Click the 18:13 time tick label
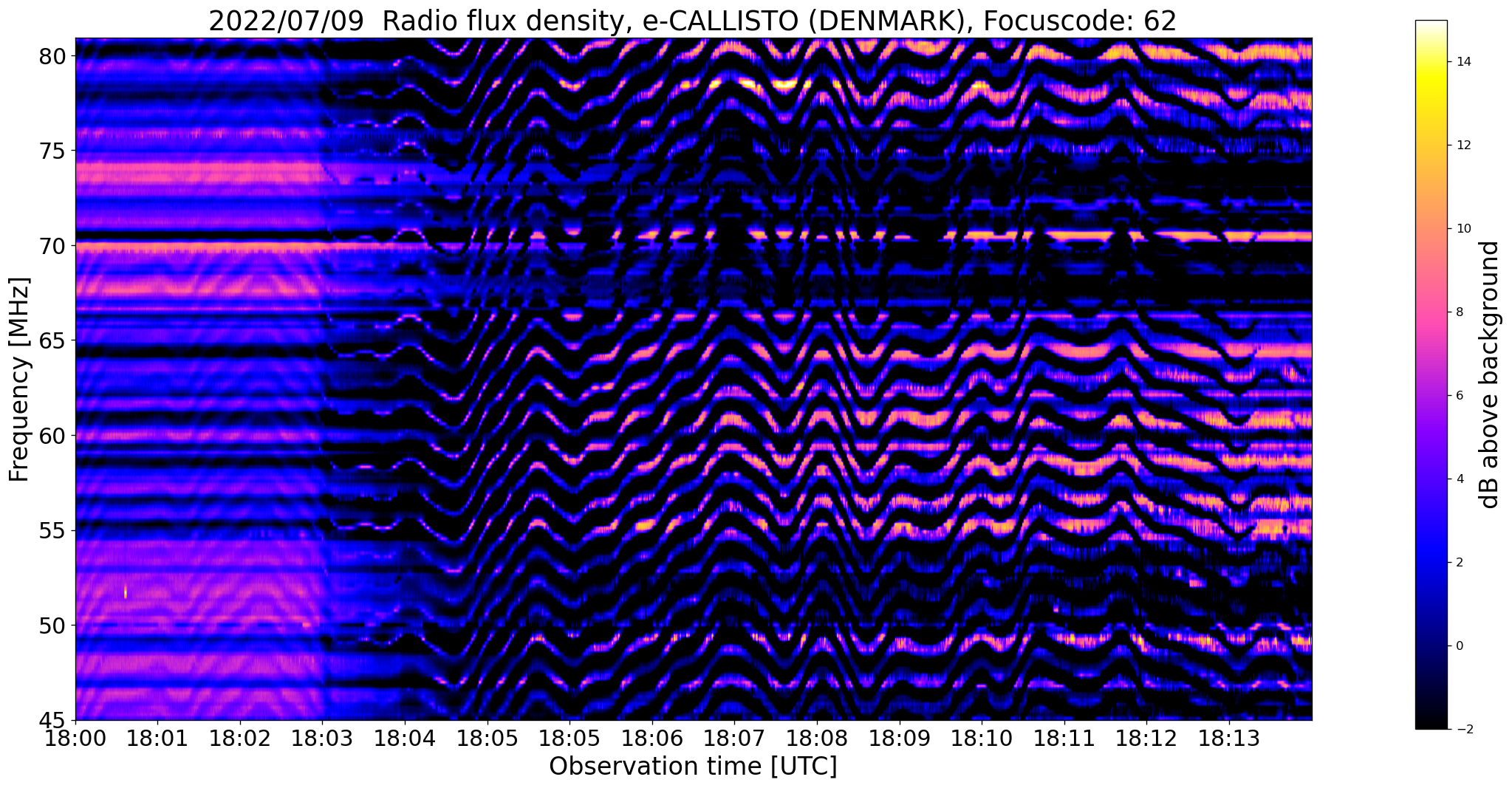1512x788 pixels. tap(1229, 739)
